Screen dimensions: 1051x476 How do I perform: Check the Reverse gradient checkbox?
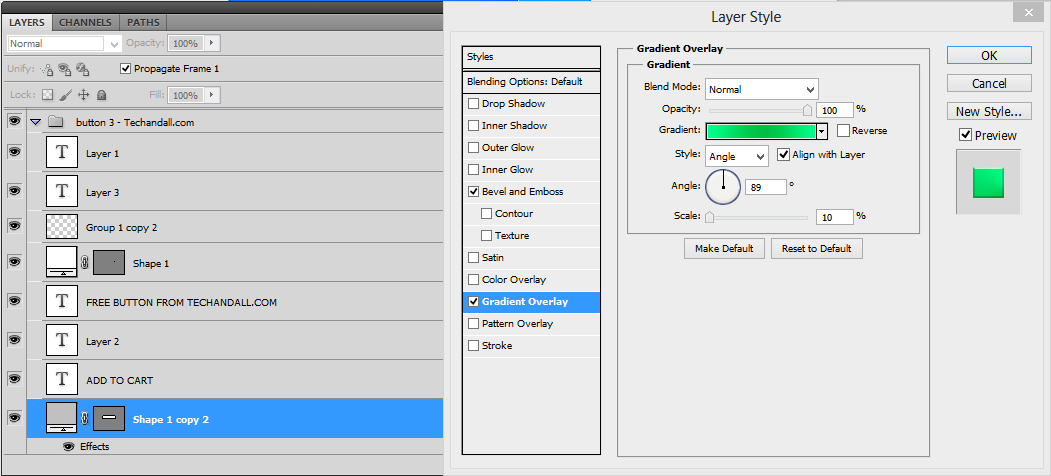click(843, 131)
